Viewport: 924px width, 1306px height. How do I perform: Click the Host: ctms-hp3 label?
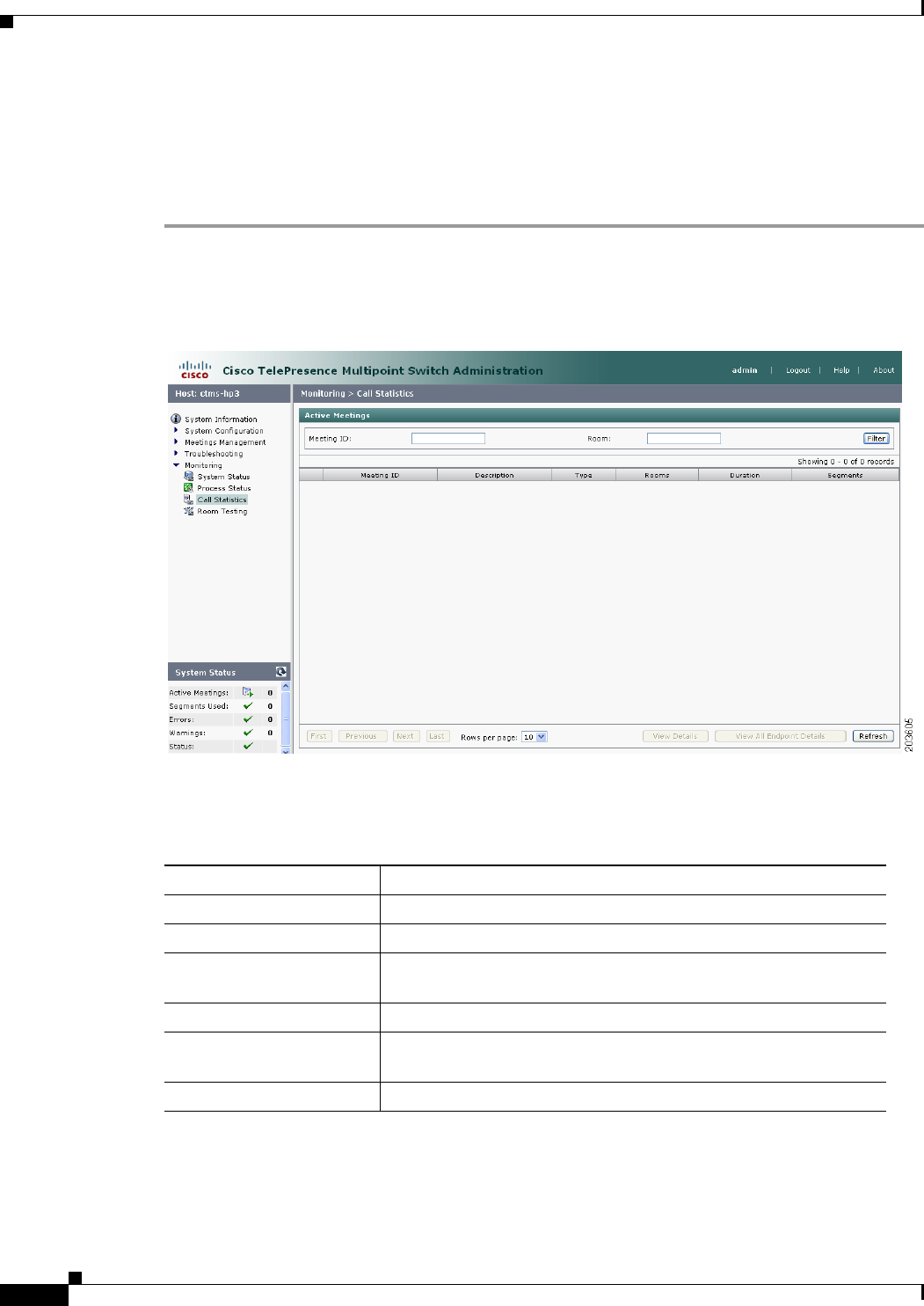207,394
